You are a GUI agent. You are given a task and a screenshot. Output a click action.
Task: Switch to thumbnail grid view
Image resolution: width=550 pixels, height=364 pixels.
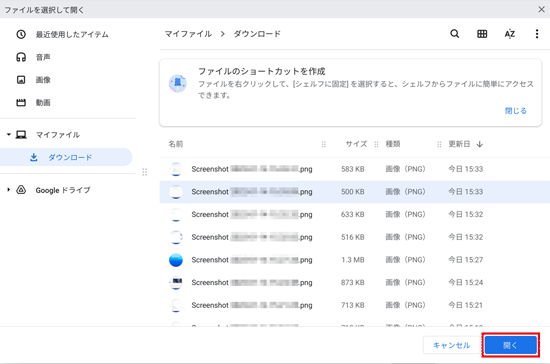tap(482, 34)
